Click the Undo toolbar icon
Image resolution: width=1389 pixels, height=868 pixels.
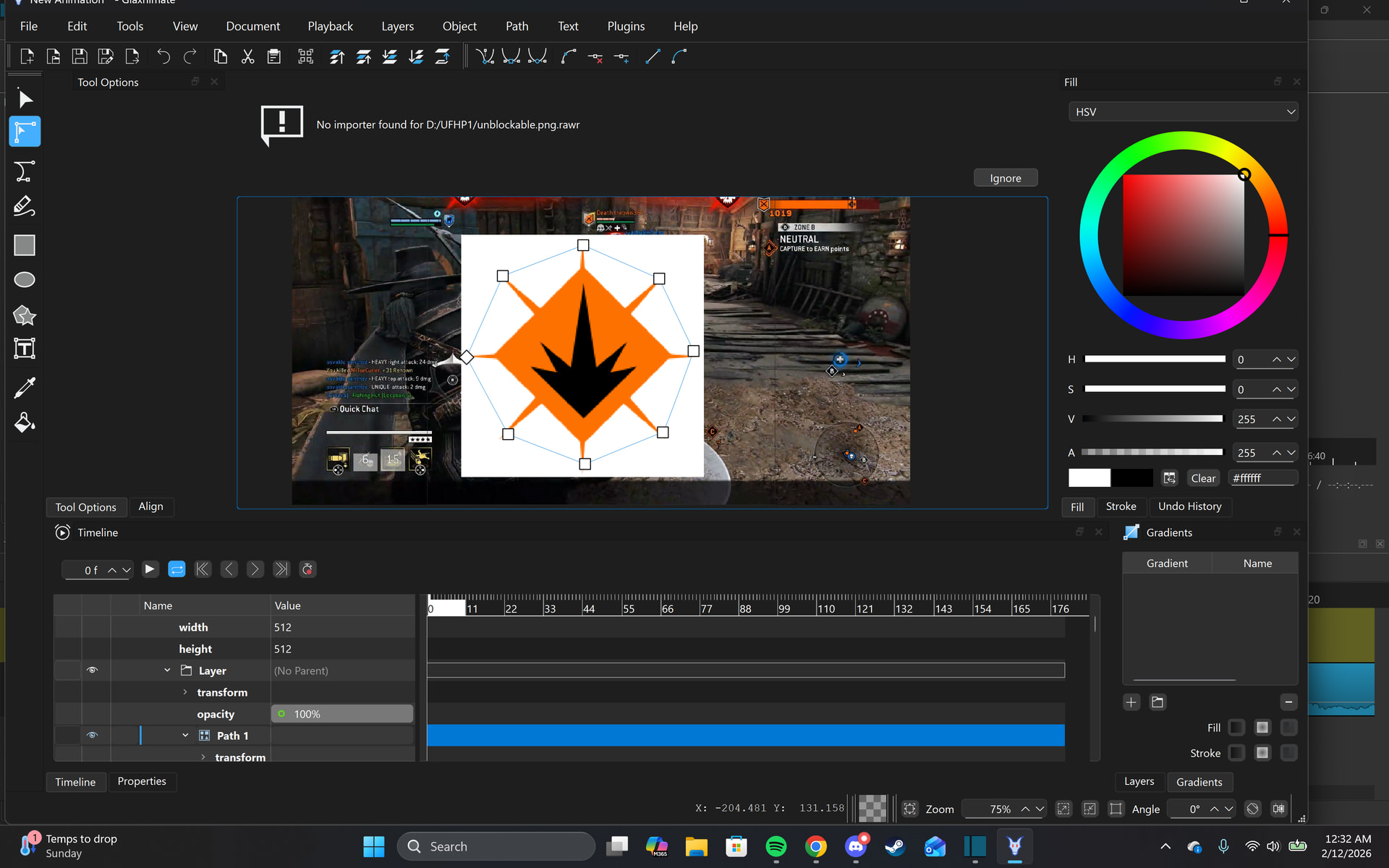[x=163, y=56]
